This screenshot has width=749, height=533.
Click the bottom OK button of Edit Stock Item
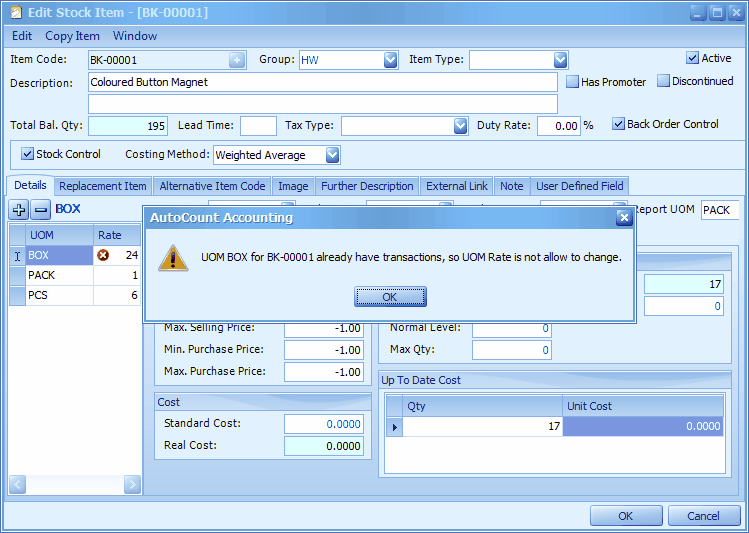pos(626,516)
